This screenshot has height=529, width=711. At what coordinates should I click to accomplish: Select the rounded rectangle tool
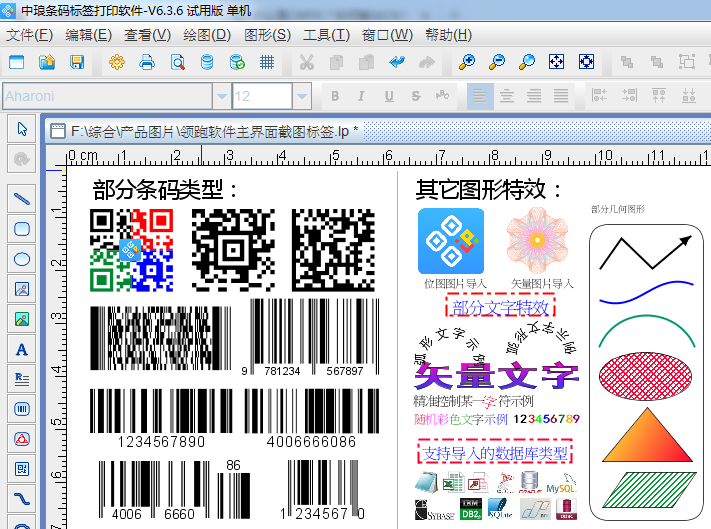[x=22, y=229]
